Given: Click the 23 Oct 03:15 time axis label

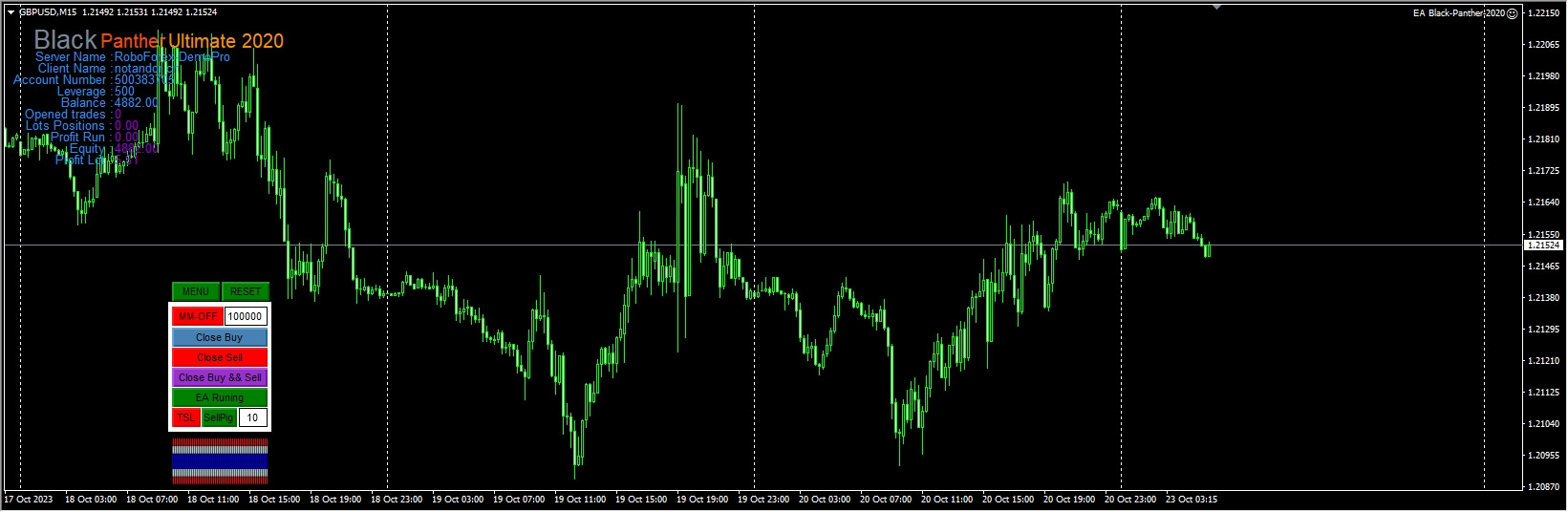Looking at the screenshot, I should coord(1192,500).
